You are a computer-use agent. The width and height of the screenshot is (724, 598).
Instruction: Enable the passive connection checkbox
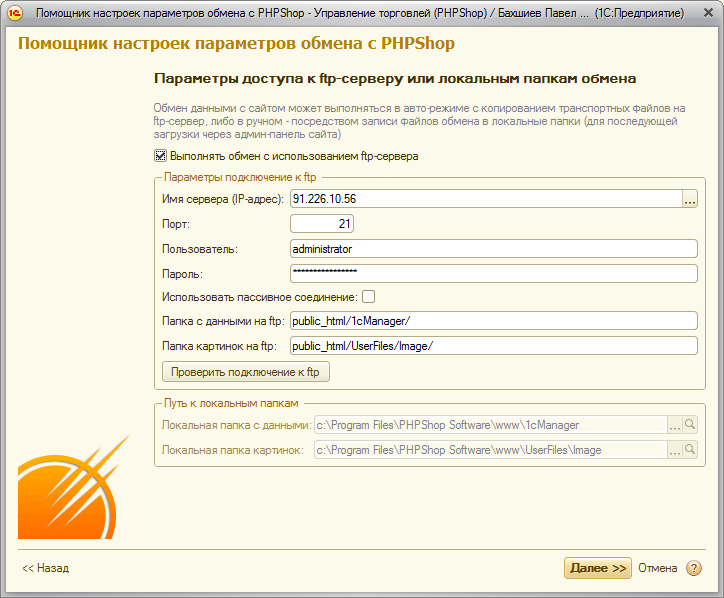point(368,296)
